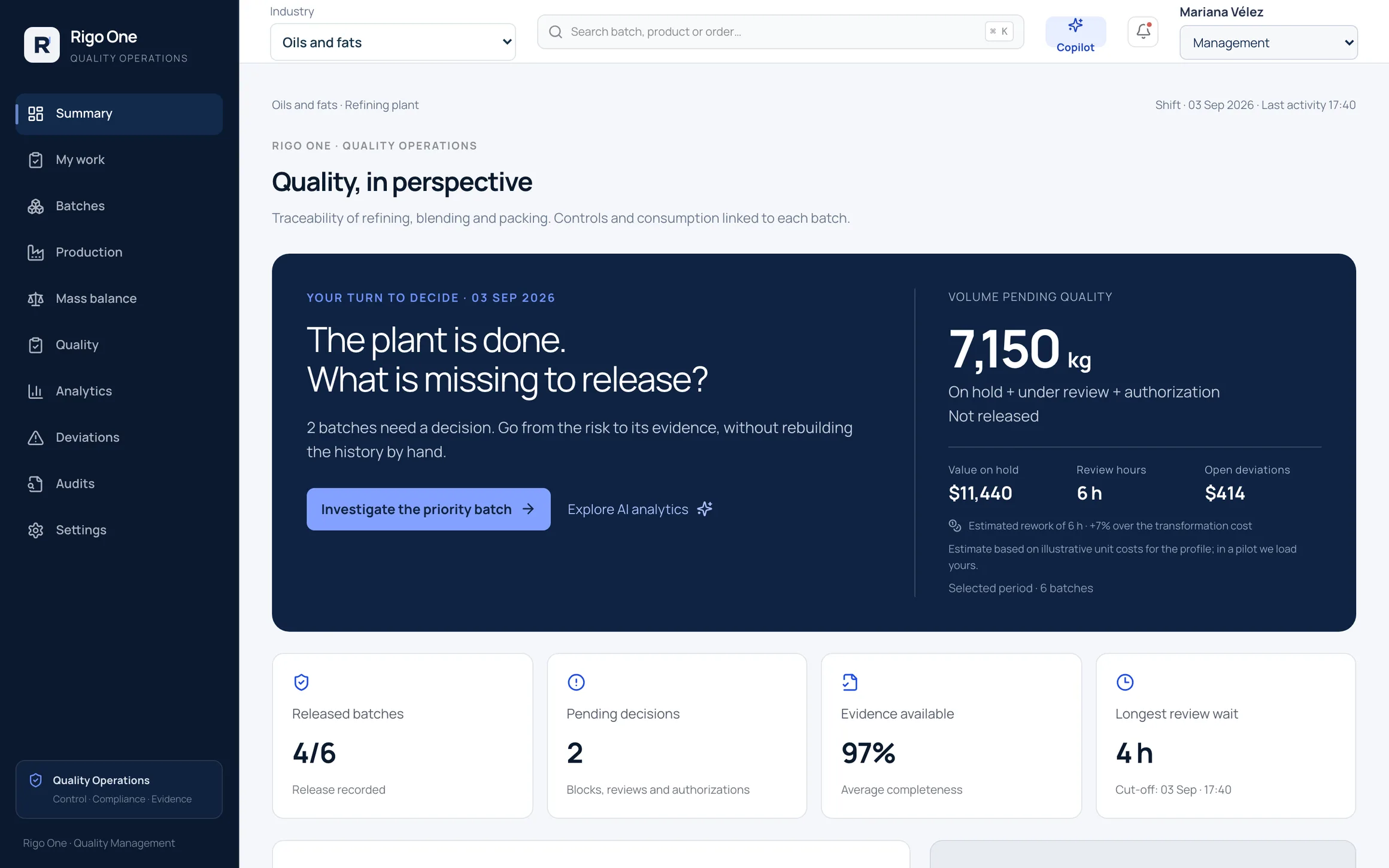The width and height of the screenshot is (1389, 868).
Task: Click the Summary grid icon in sidebar
Action: 36,114
